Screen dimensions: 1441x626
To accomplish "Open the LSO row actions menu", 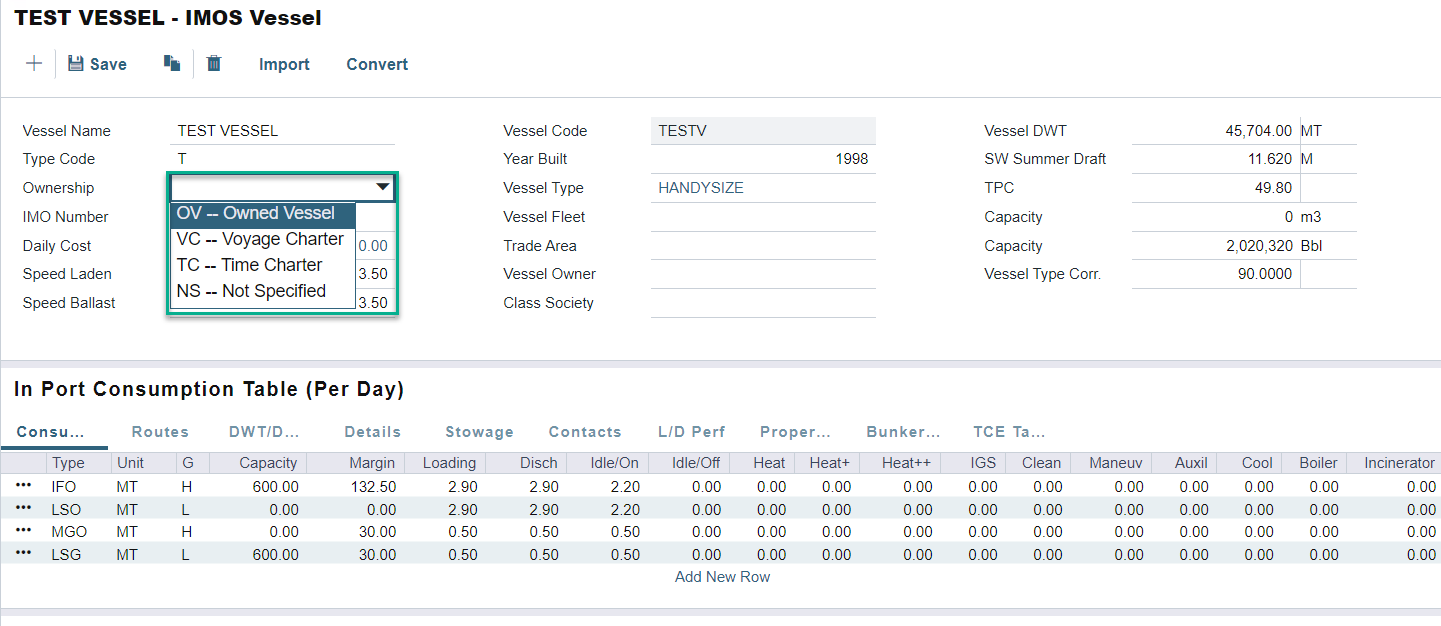I will point(24,509).
